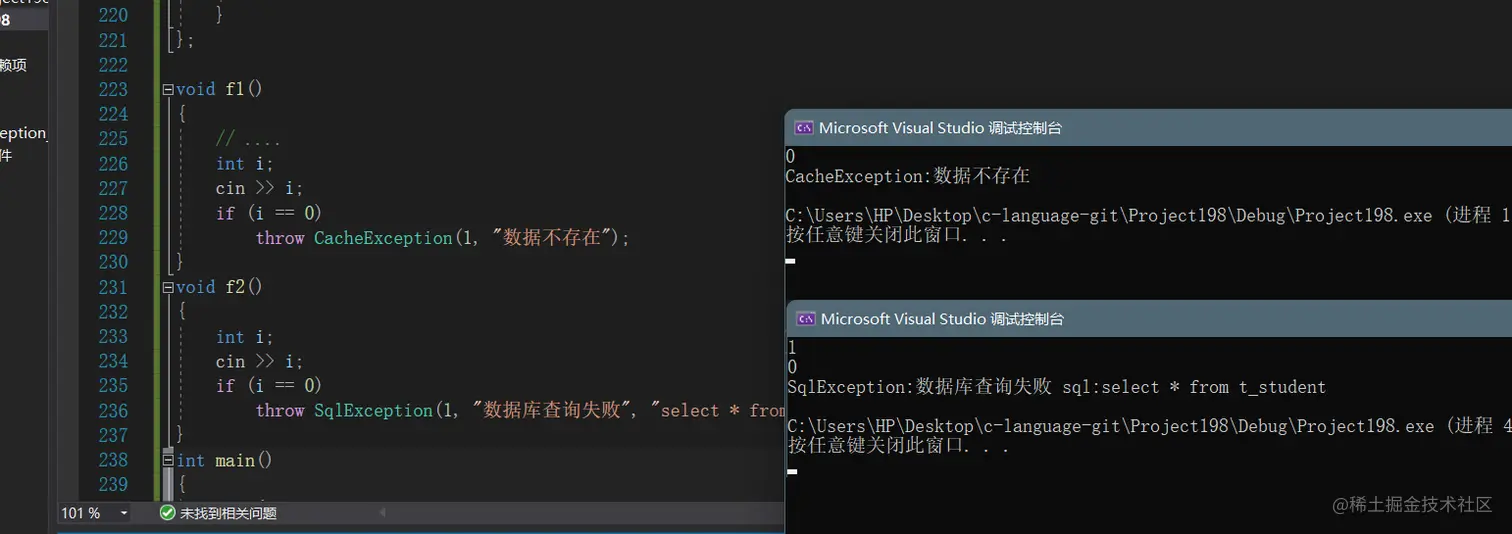
Task: Click the lower debug console window icon
Action: pyautogui.click(x=805, y=319)
